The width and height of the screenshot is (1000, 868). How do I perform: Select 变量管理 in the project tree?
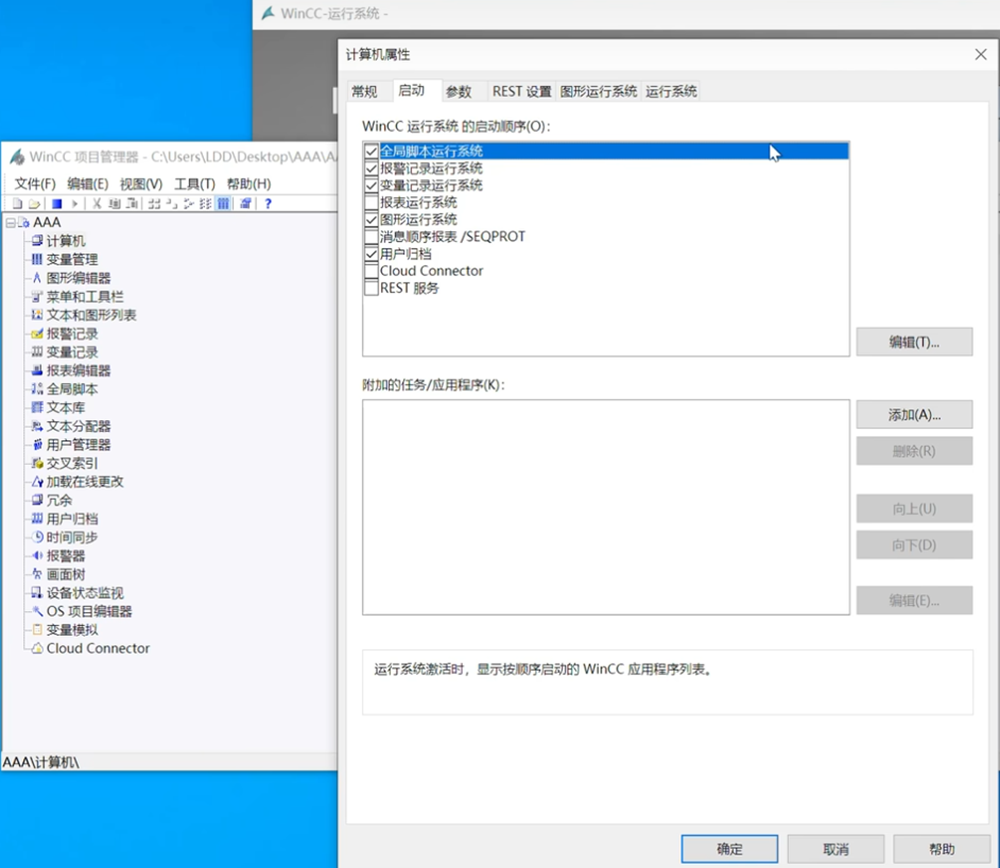click(72, 259)
